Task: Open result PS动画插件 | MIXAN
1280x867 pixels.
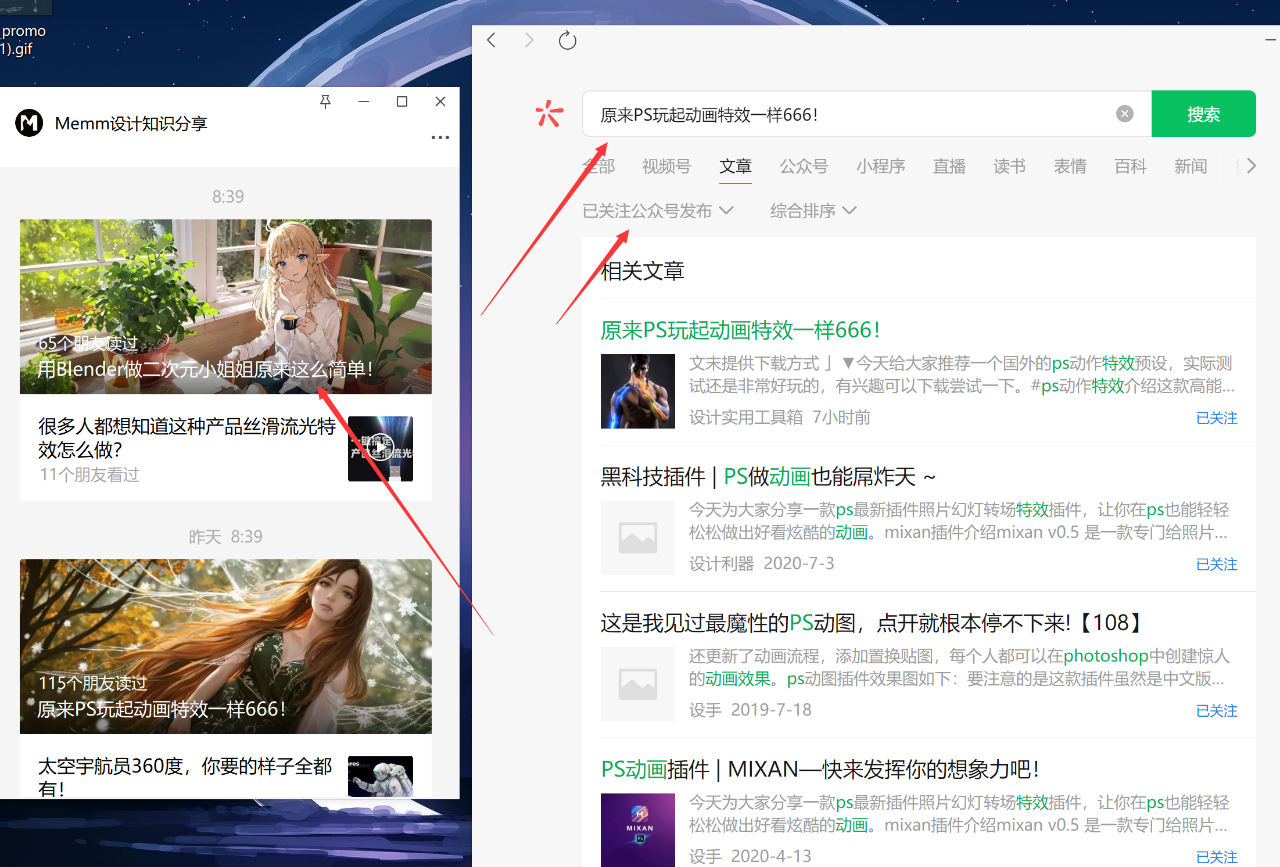Action: [820, 770]
